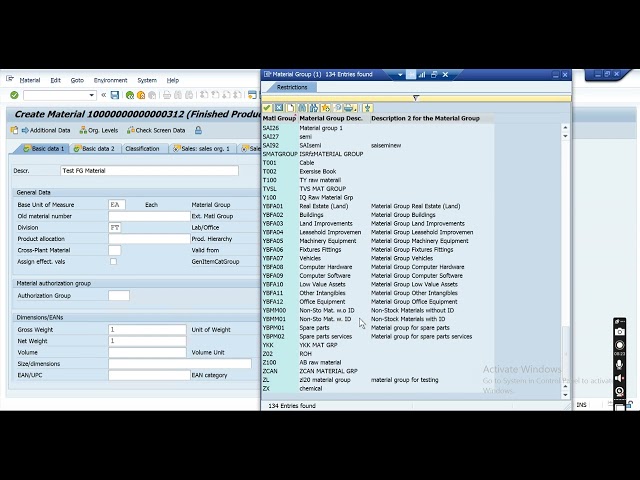Viewport: 640px width, 480px height.
Task: Open the Environment menu
Action: tap(111, 80)
